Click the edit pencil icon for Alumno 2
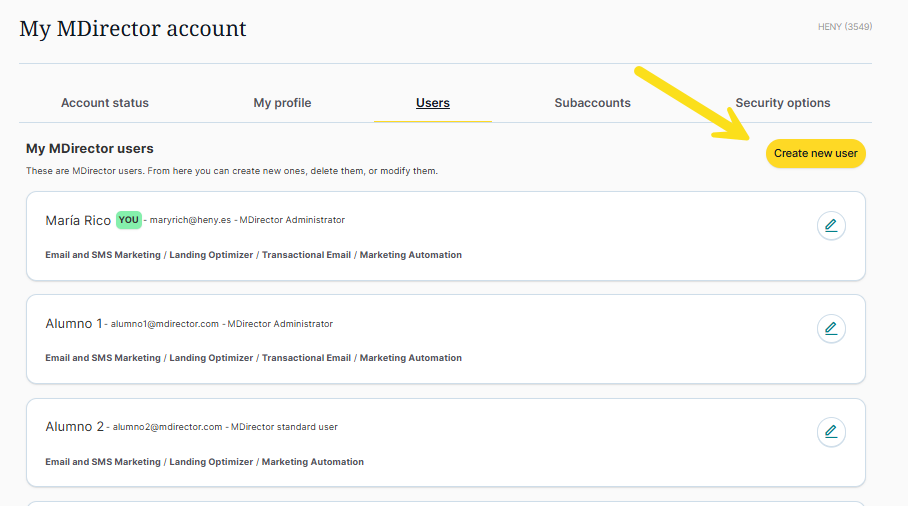The height and width of the screenshot is (506, 908). click(x=830, y=432)
